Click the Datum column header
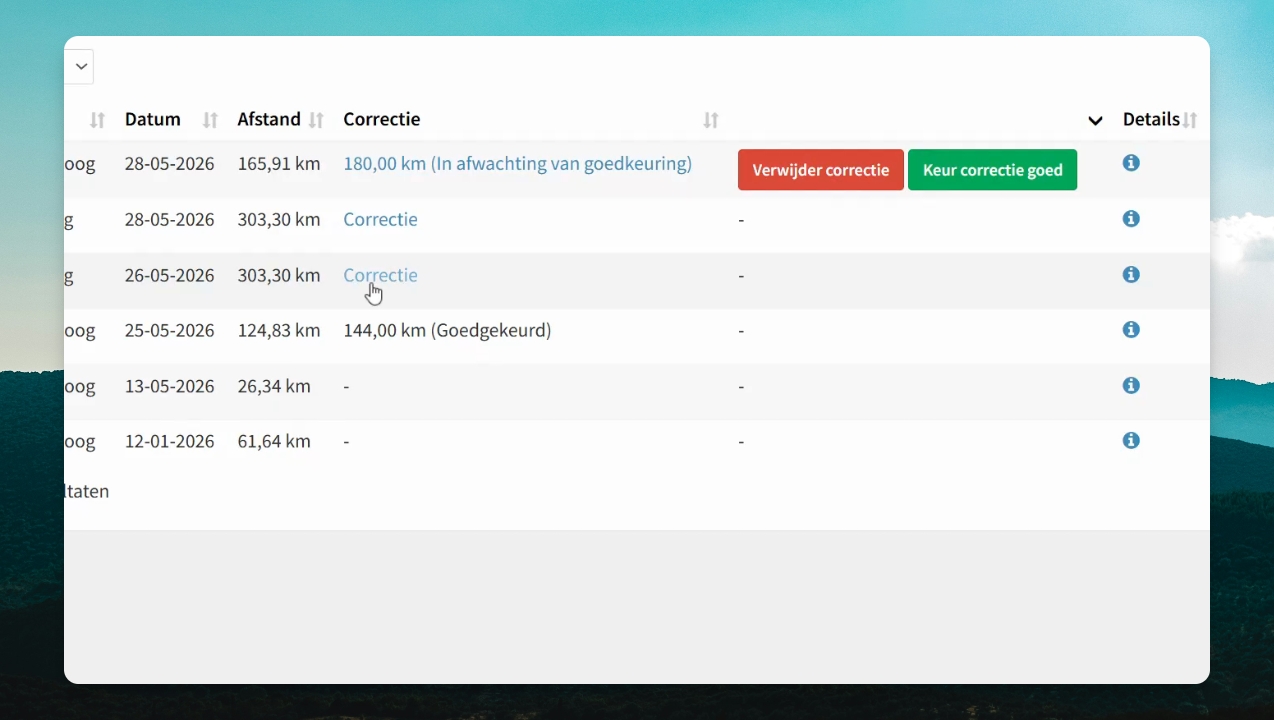The width and height of the screenshot is (1274, 720). 153,119
